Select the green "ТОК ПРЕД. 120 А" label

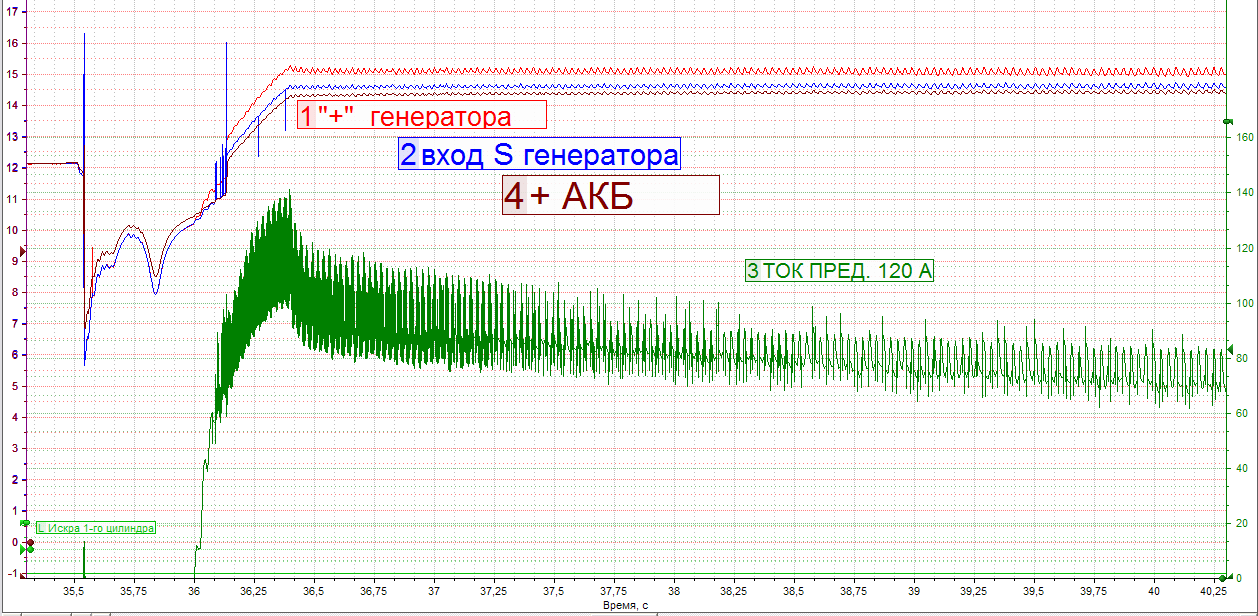pos(840,270)
